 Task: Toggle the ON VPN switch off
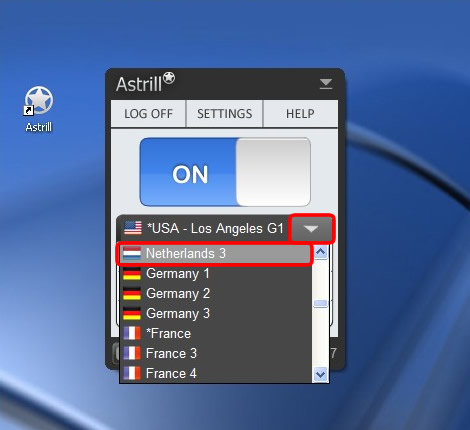point(225,172)
